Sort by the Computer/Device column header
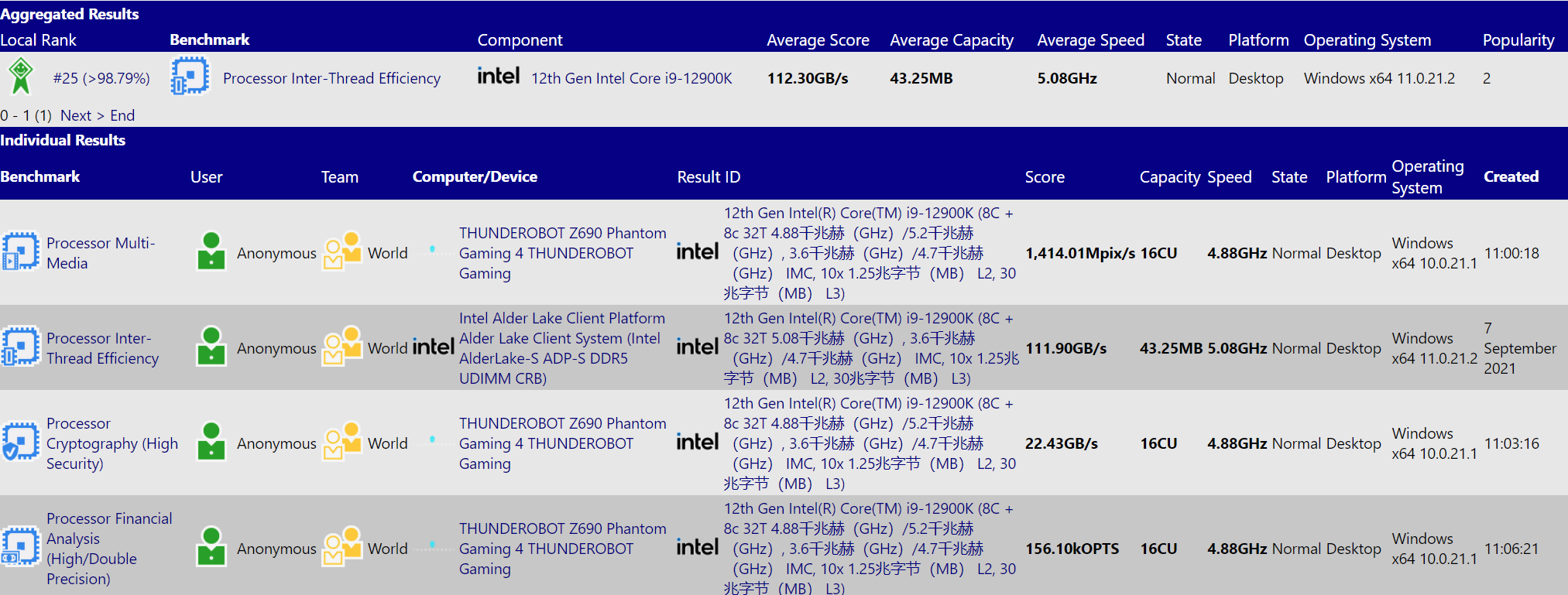 click(x=475, y=176)
